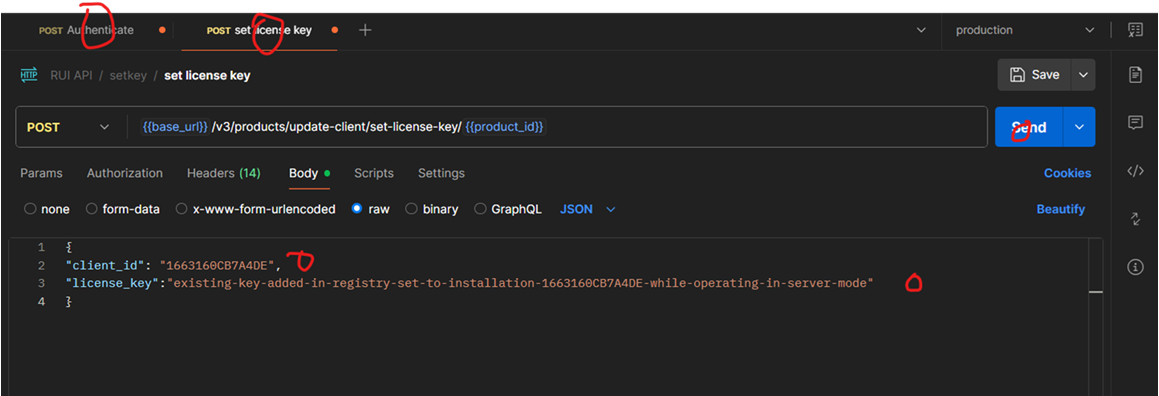Select the raw body type
Screen dimensions: 1159x396
click(x=370, y=209)
